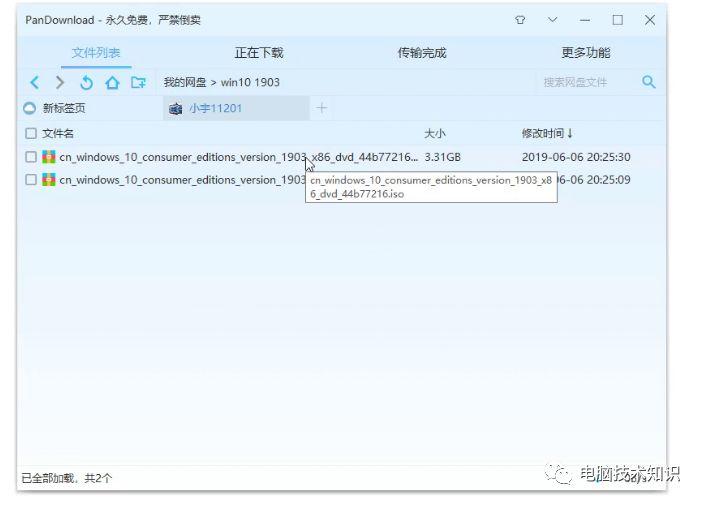Select file cn_windows_10..._x86_dvd_44b77216
Image resolution: width=703 pixels, height=505 pixels.
(x=238, y=157)
